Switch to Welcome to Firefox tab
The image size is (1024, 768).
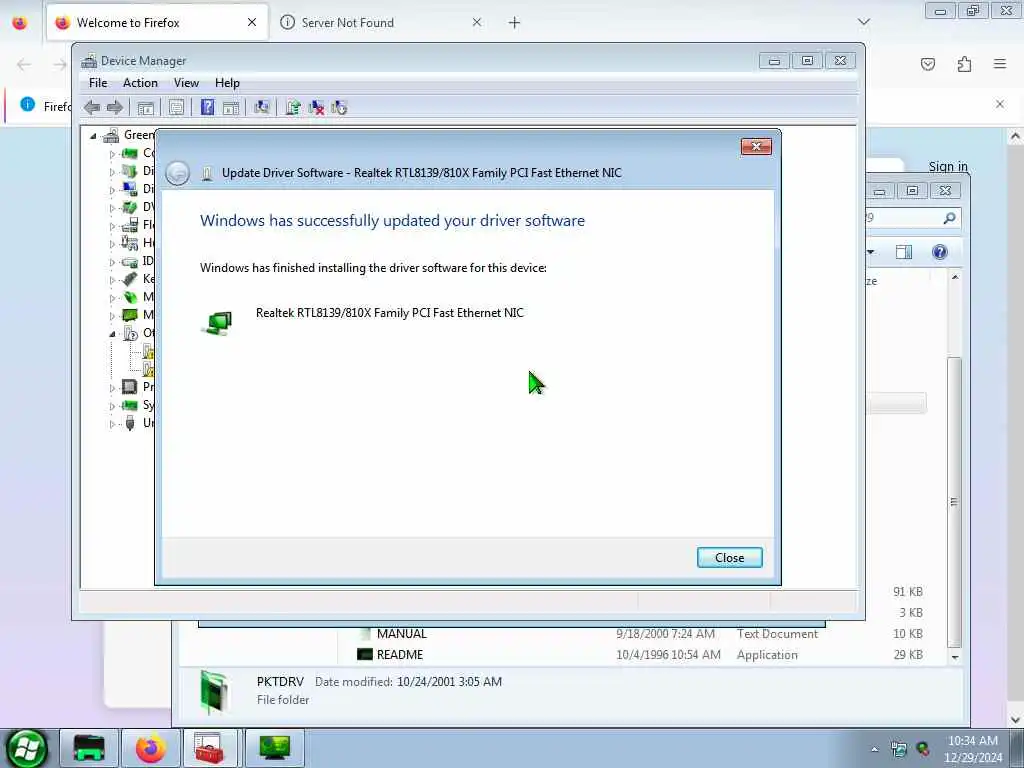(x=157, y=23)
